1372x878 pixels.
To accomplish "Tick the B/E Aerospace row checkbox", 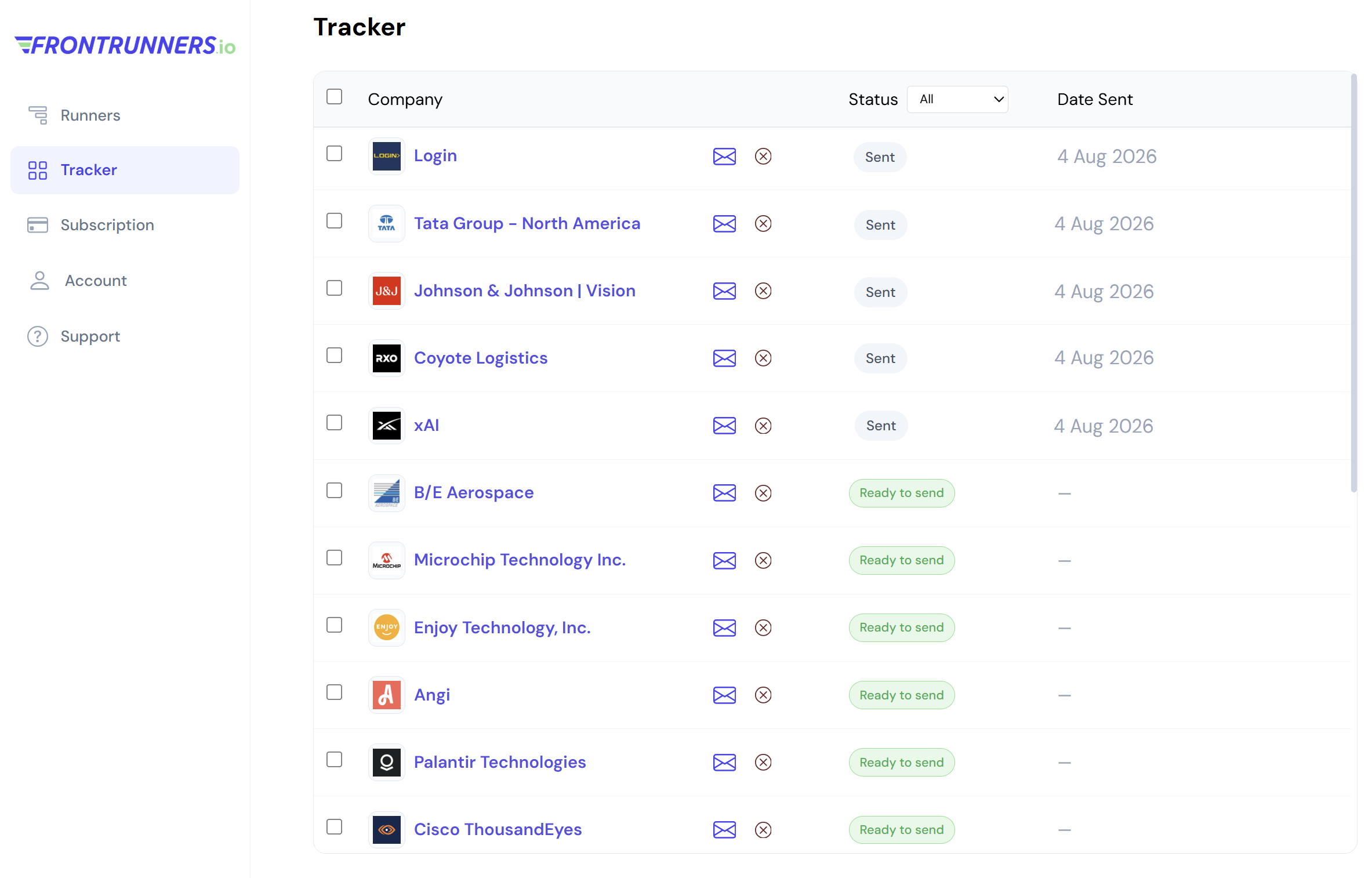I will (334, 491).
